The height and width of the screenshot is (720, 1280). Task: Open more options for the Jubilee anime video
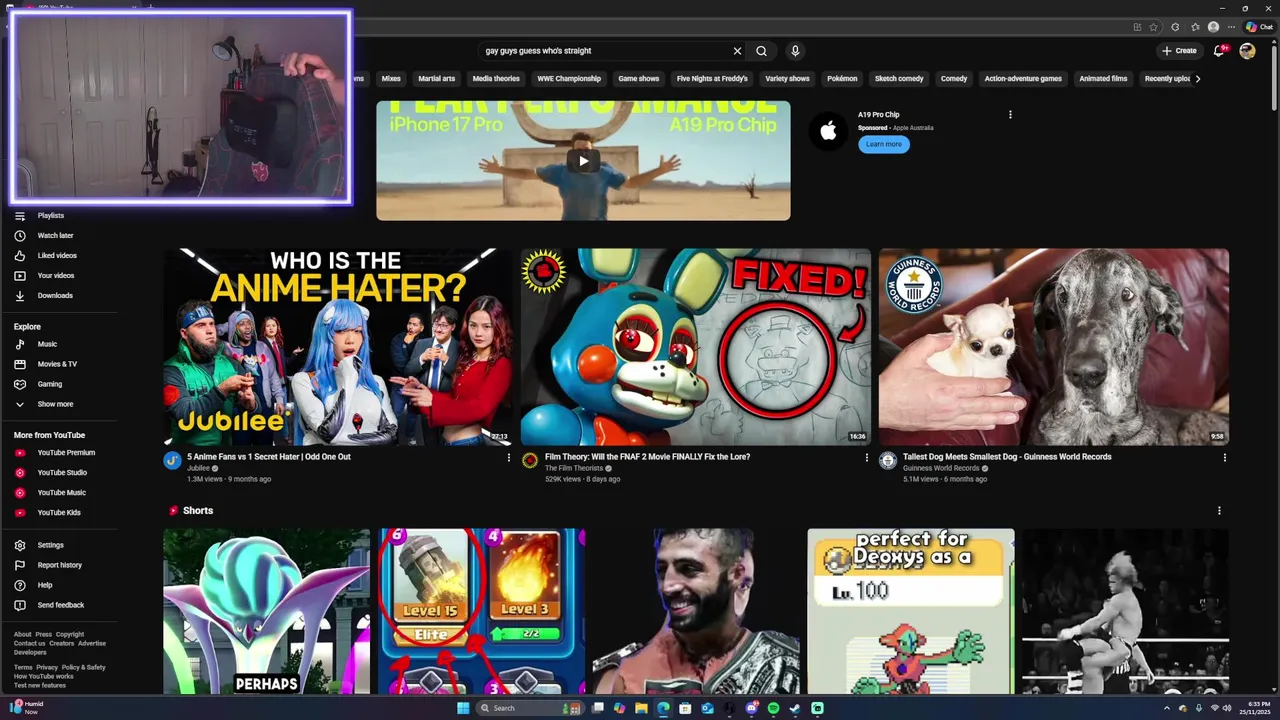tap(508, 458)
